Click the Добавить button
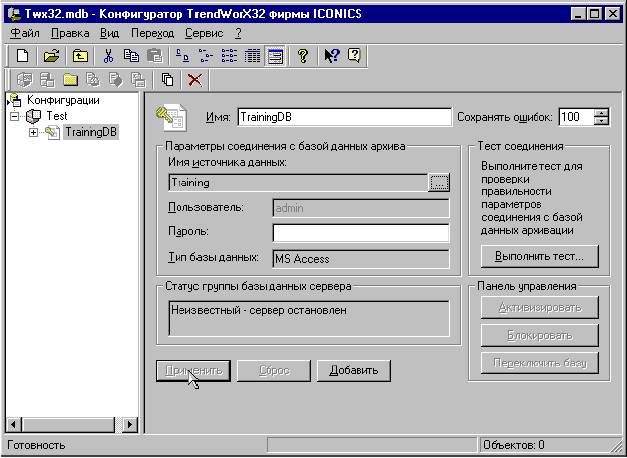The image size is (627, 458). coord(354,371)
